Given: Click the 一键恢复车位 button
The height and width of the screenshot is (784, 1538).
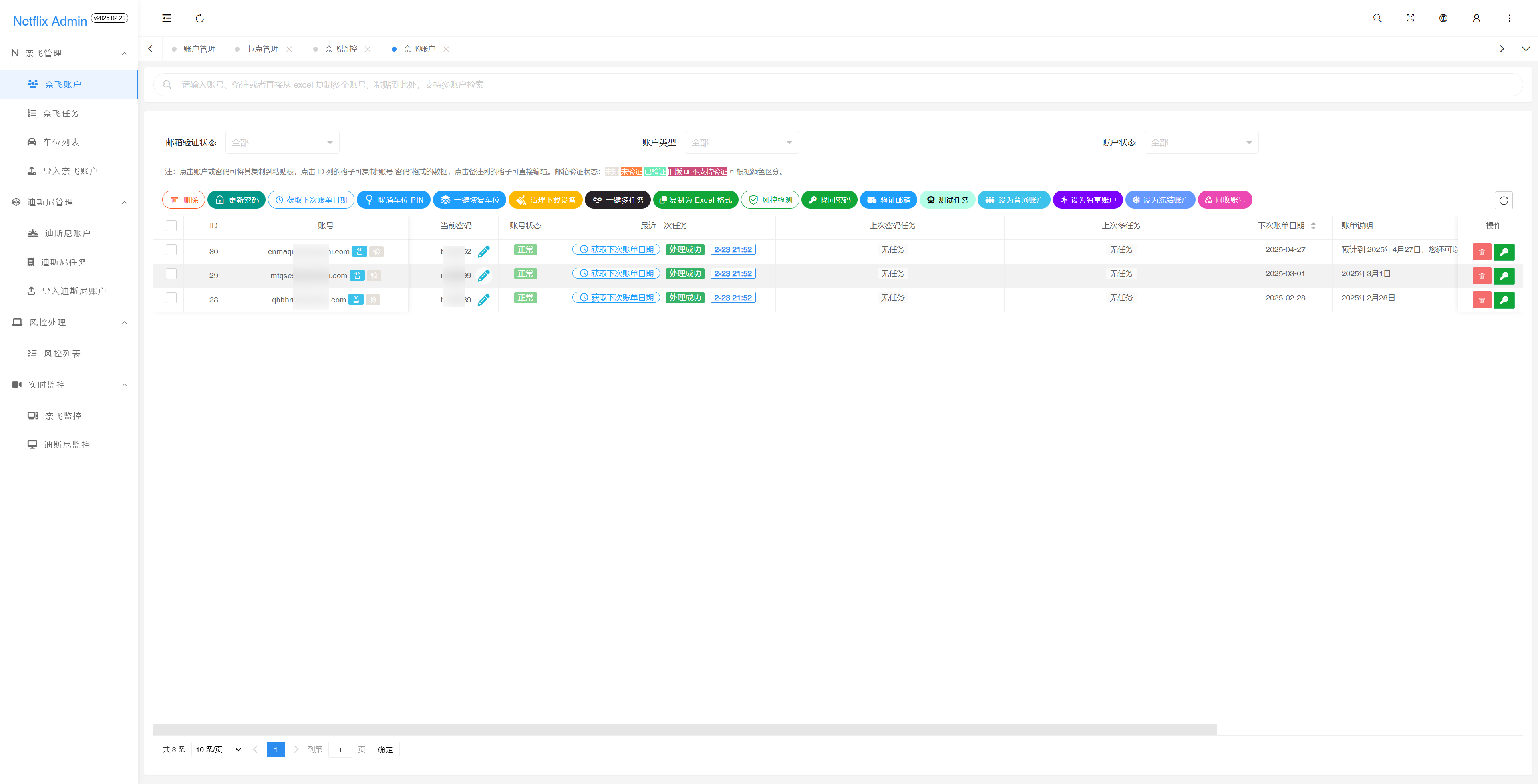Looking at the screenshot, I should coord(469,200).
